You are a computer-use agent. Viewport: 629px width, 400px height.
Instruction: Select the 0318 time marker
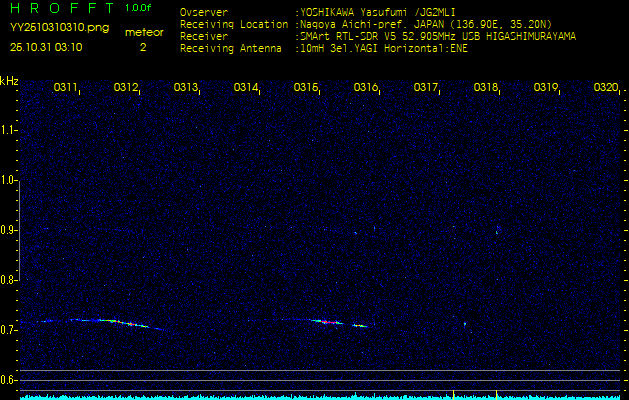(486, 88)
